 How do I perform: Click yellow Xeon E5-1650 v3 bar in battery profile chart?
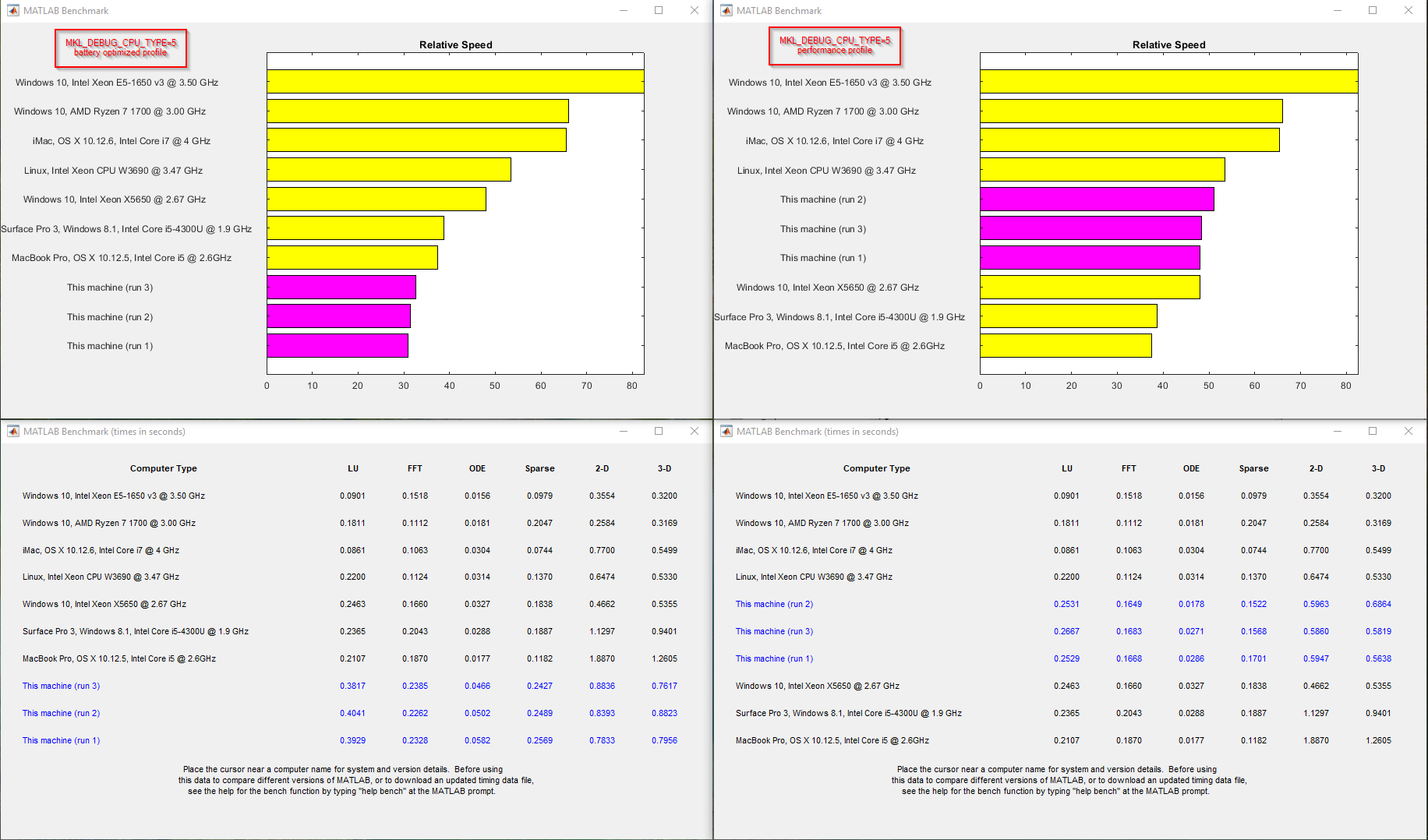click(455, 82)
